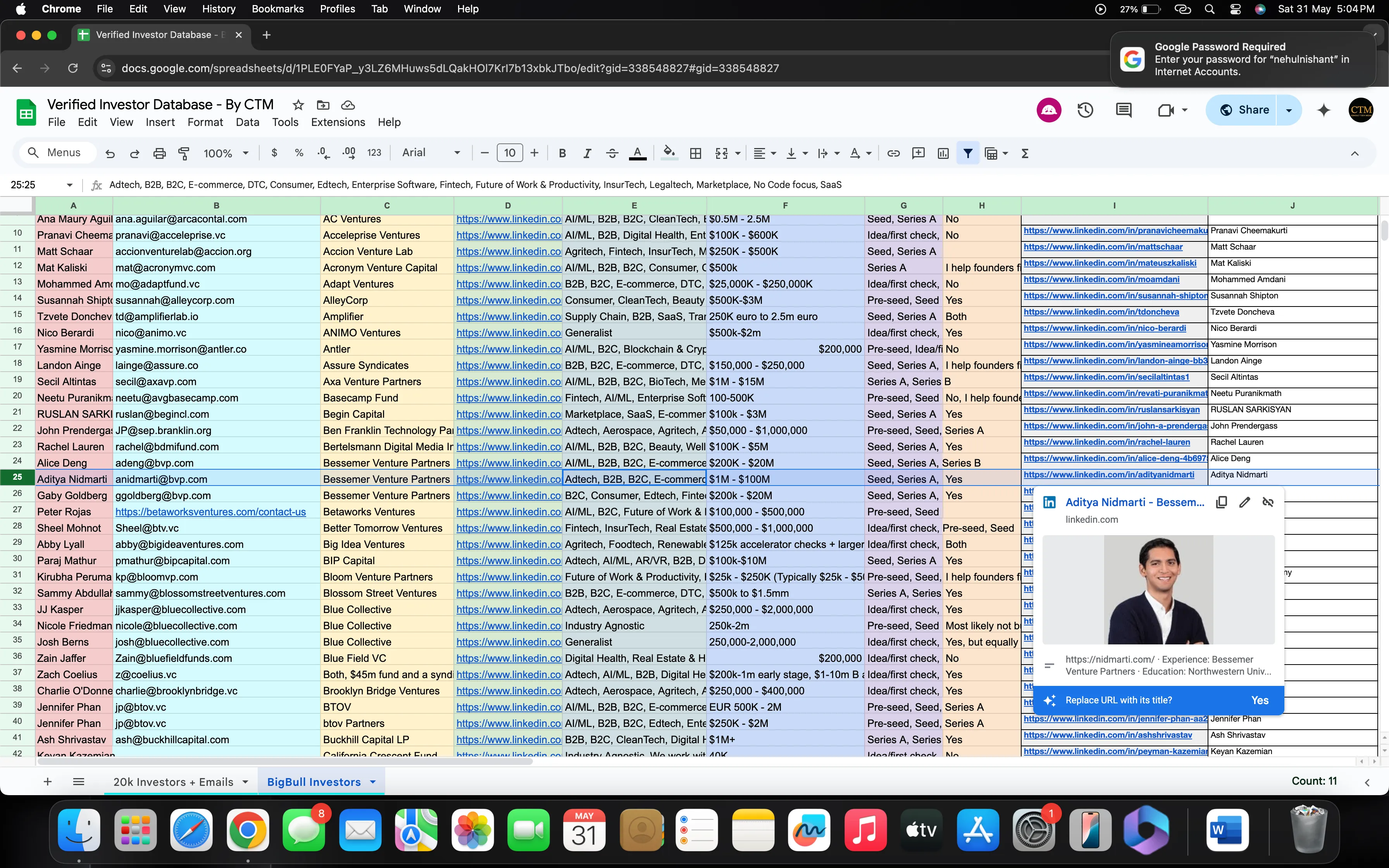Open the 100% zoom dropdown
1389x868 pixels.
pos(226,153)
